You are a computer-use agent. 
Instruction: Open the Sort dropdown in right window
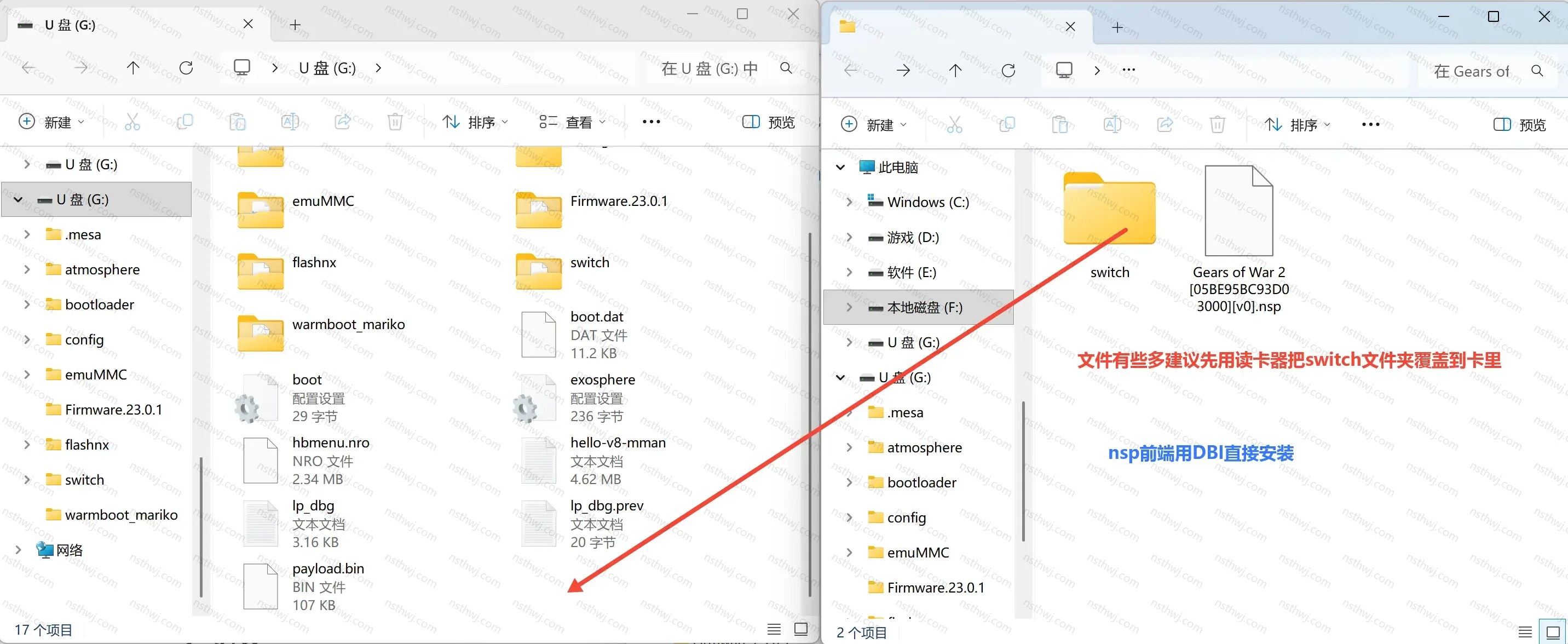tap(1298, 125)
